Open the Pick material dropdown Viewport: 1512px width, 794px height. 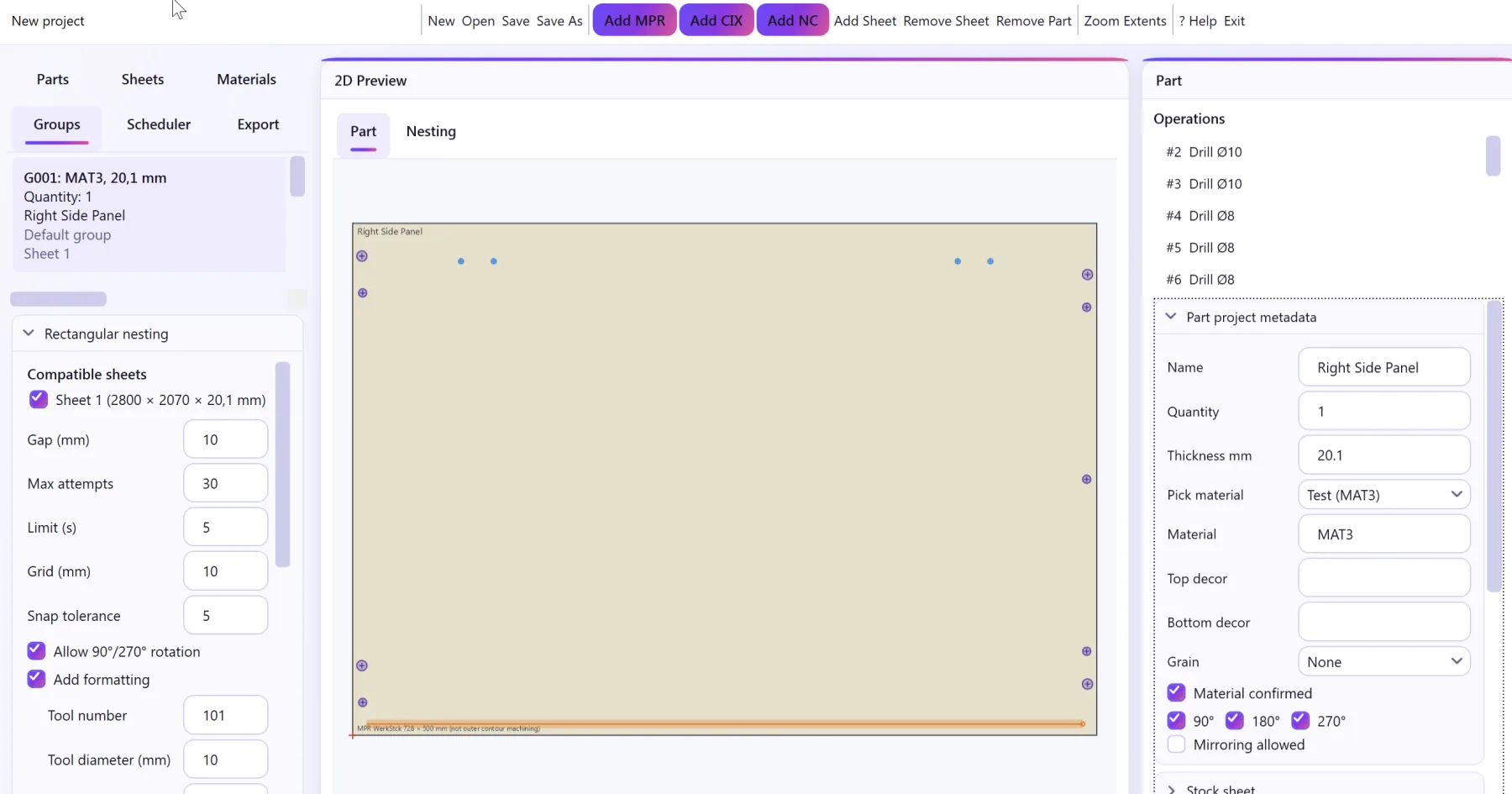(x=1384, y=495)
